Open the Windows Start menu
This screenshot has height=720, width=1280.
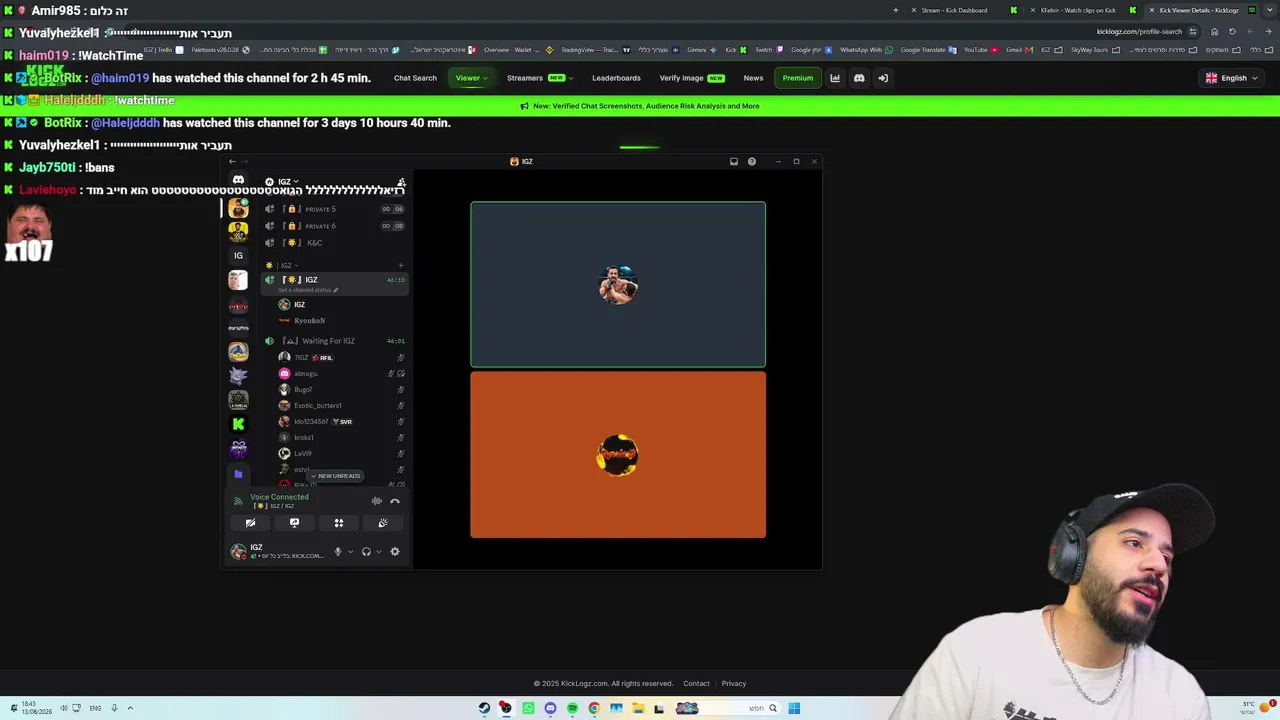[x=794, y=708]
